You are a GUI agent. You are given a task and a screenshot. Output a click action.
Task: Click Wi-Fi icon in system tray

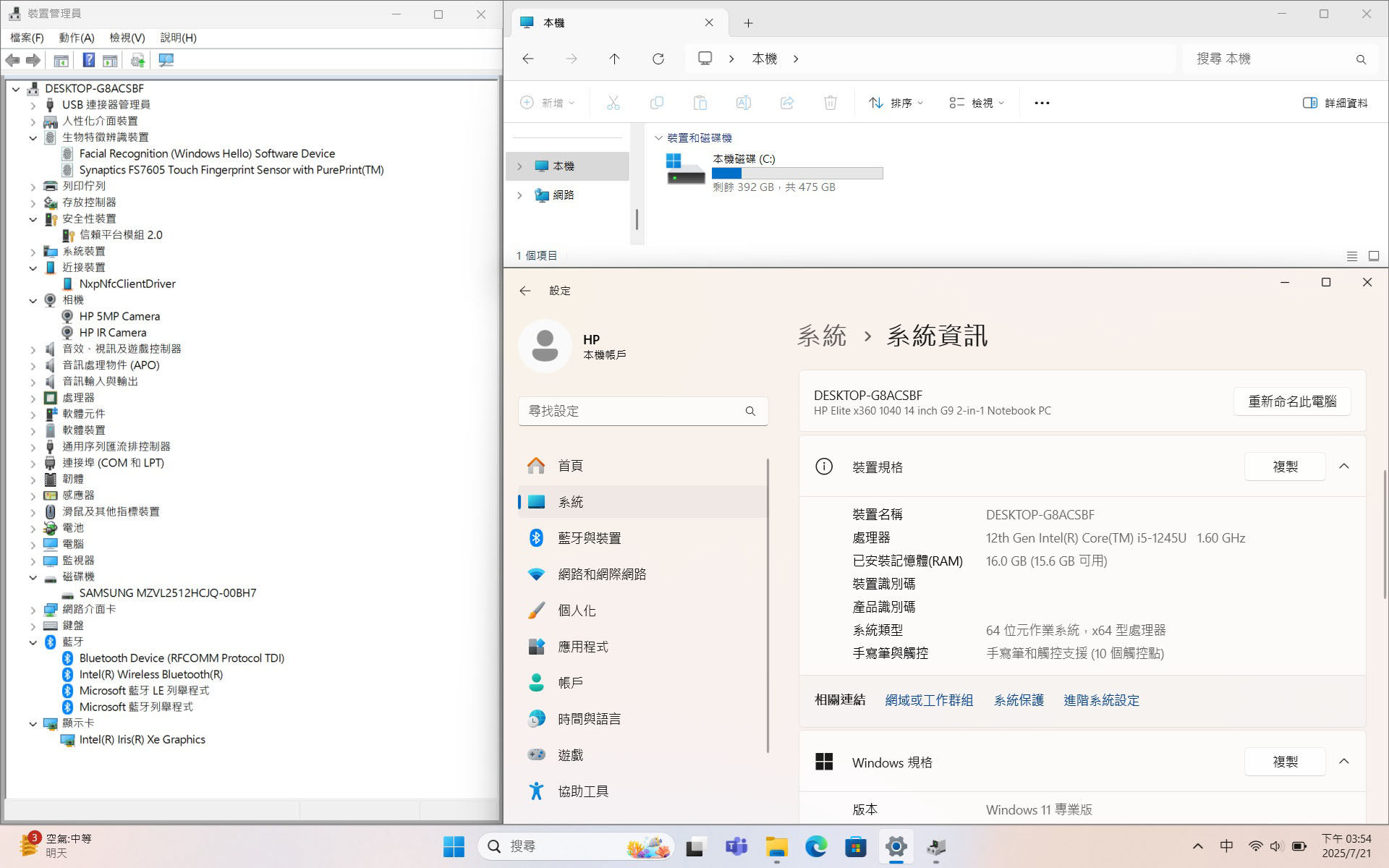(1255, 846)
